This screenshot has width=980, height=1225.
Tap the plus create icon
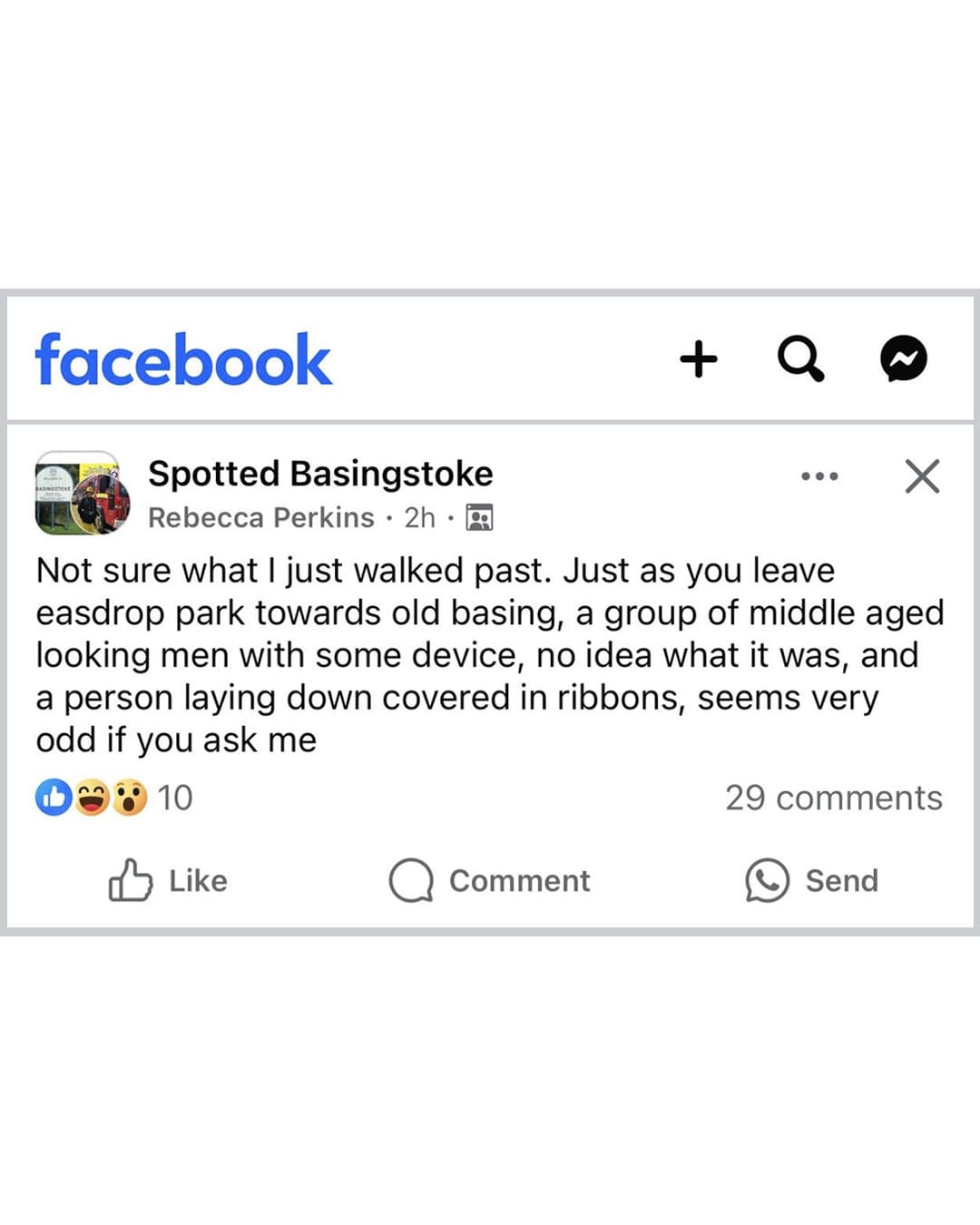pos(699,359)
